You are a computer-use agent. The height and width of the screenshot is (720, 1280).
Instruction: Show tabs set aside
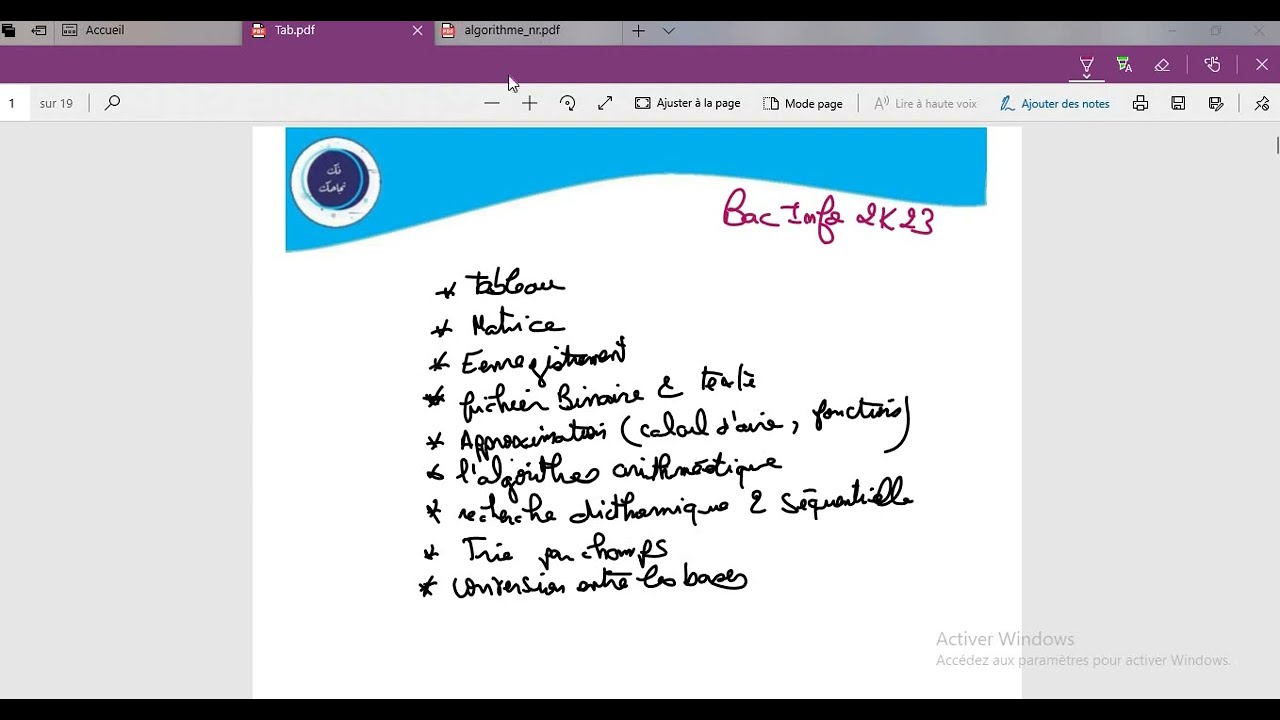pyautogui.click(x=9, y=31)
